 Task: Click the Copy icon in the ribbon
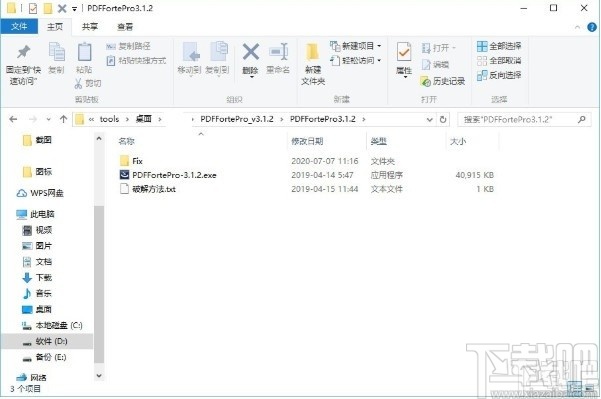click(56, 52)
